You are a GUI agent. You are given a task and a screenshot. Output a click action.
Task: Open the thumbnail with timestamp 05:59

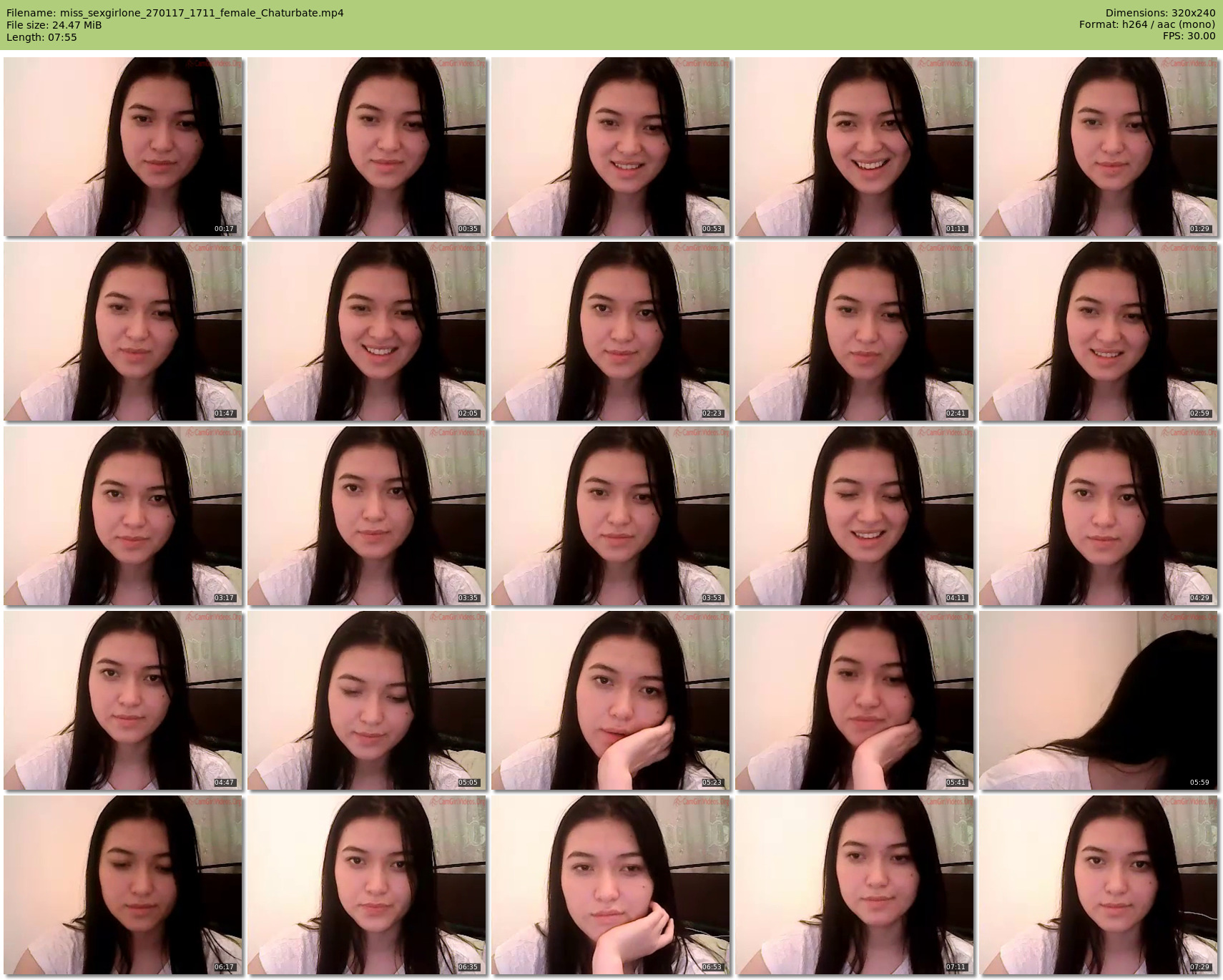1099,700
